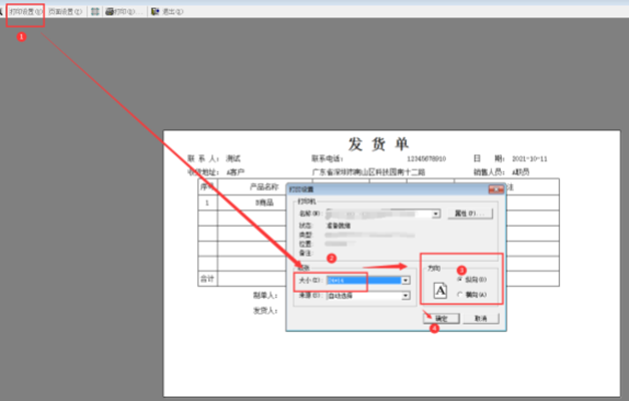Click the customer name A客户

pyautogui.click(x=235, y=172)
